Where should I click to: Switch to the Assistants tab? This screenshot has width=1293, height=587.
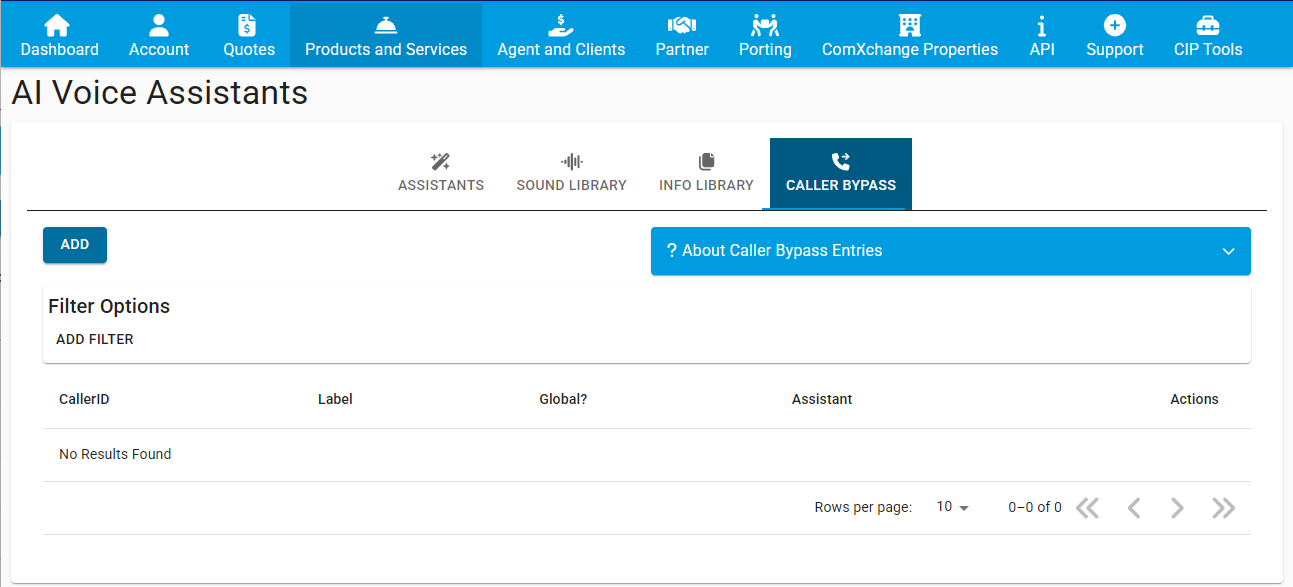click(x=441, y=173)
